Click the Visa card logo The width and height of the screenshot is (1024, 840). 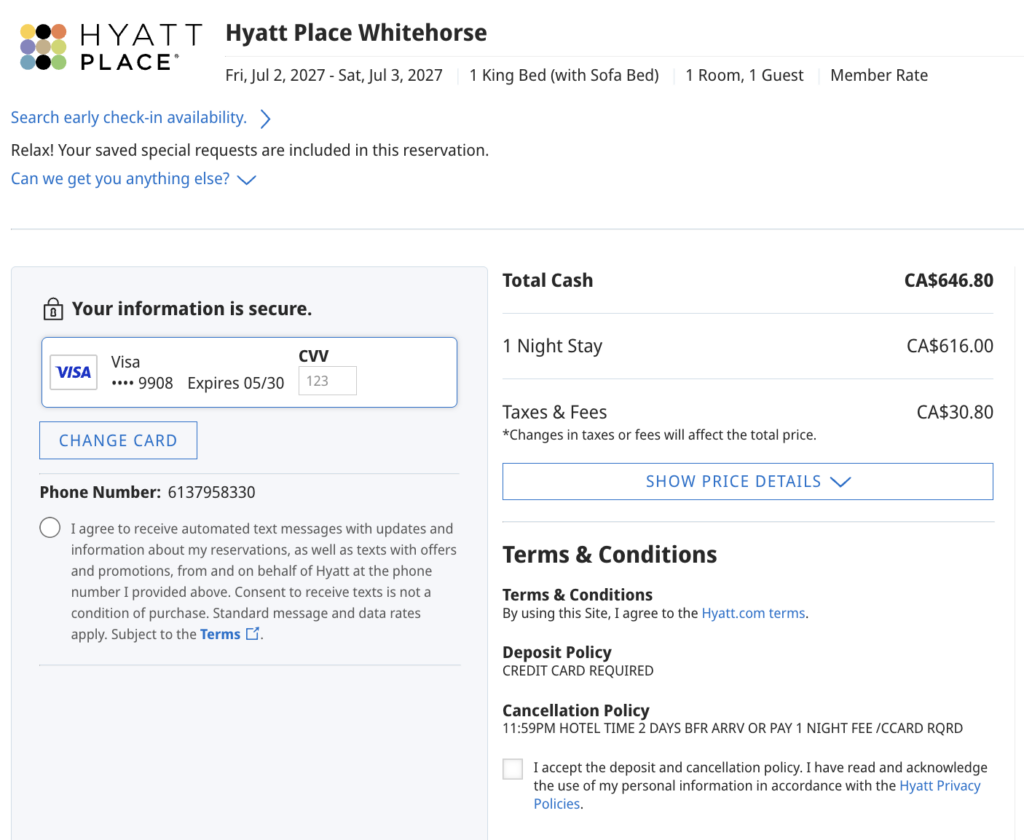(x=74, y=372)
